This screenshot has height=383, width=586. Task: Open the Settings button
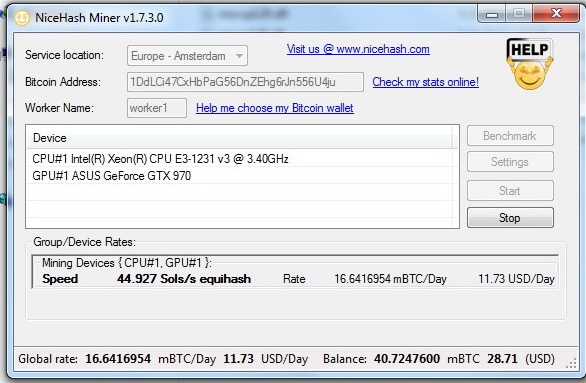[510, 162]
